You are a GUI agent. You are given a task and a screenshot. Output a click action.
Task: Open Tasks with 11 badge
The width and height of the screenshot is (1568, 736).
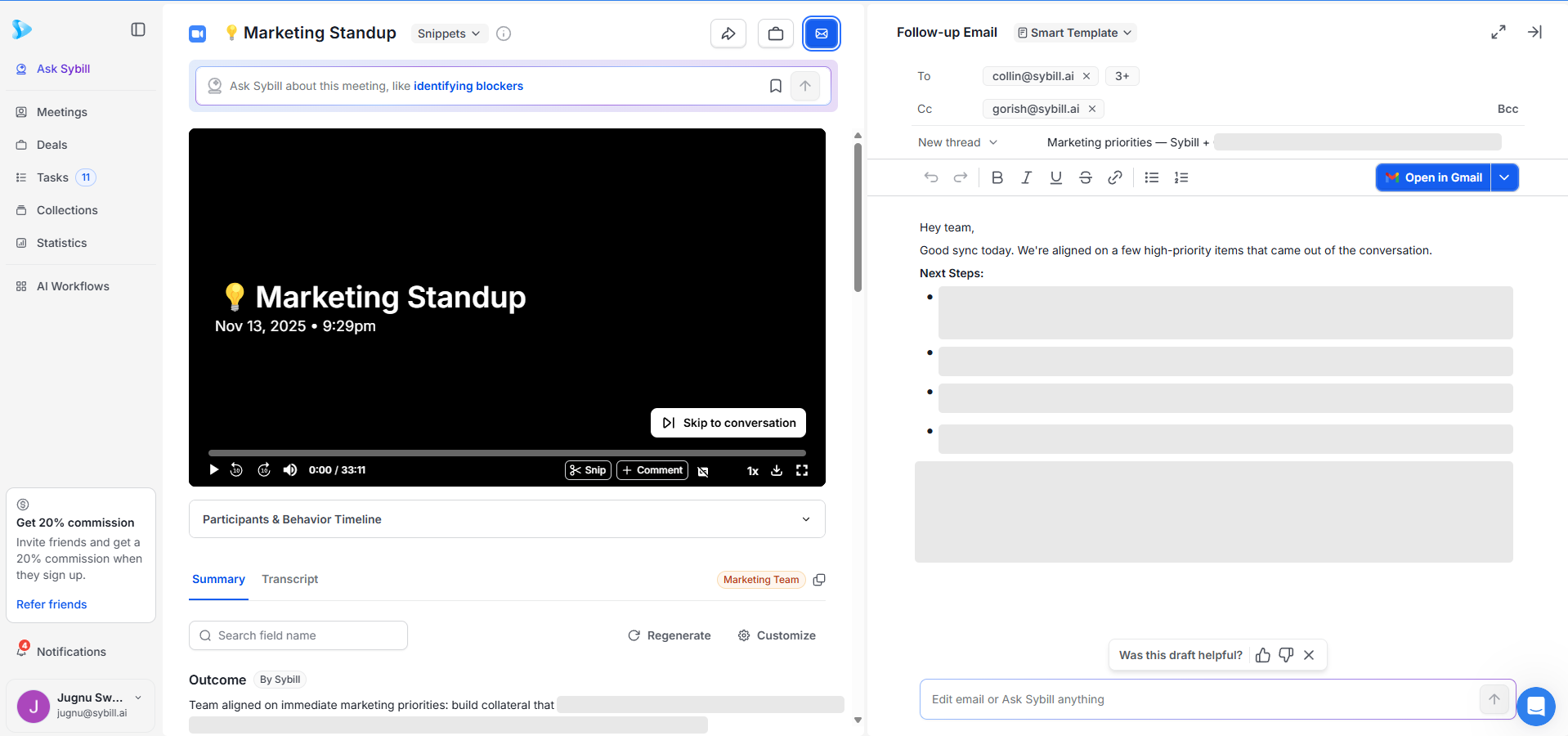(56, 177)
